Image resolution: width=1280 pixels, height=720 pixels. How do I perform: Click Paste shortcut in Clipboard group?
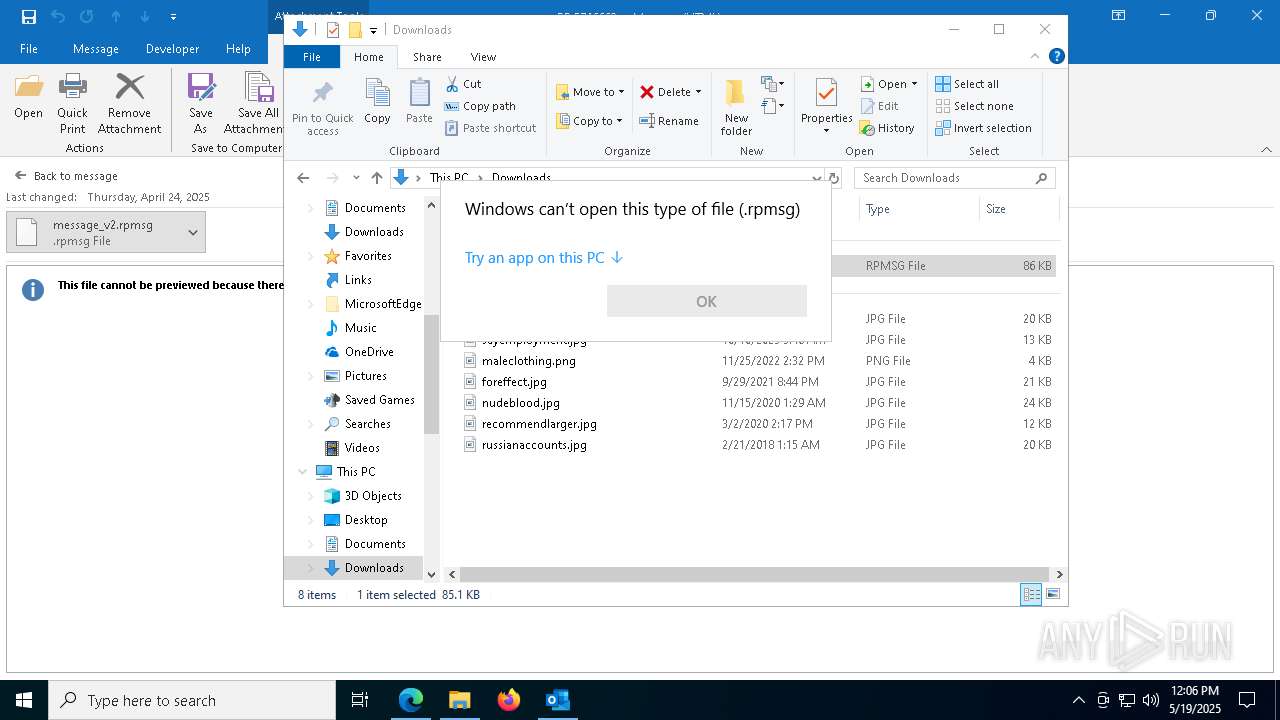(x=490, y=128)
